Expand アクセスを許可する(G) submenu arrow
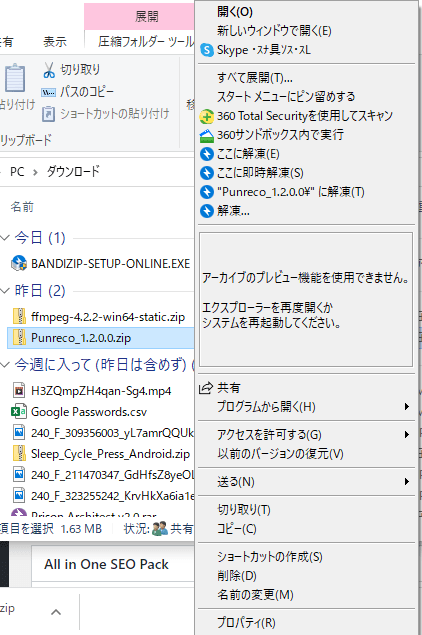Screen dimensions: 422x635 click(x=407, y=435)
